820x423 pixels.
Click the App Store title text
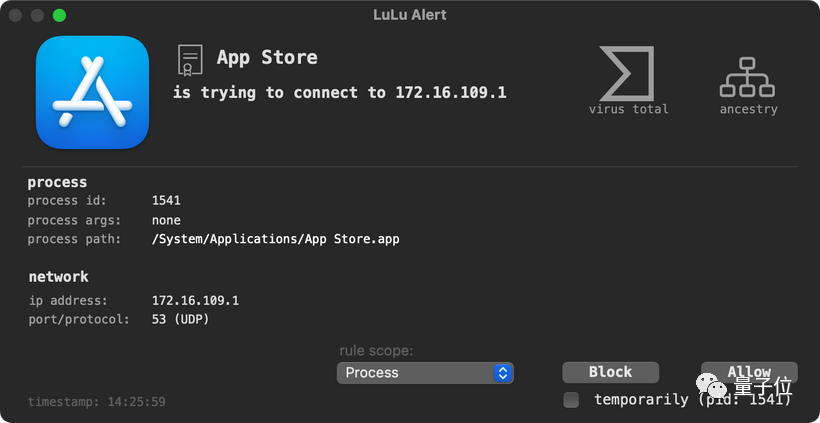(x=267, y=57)
